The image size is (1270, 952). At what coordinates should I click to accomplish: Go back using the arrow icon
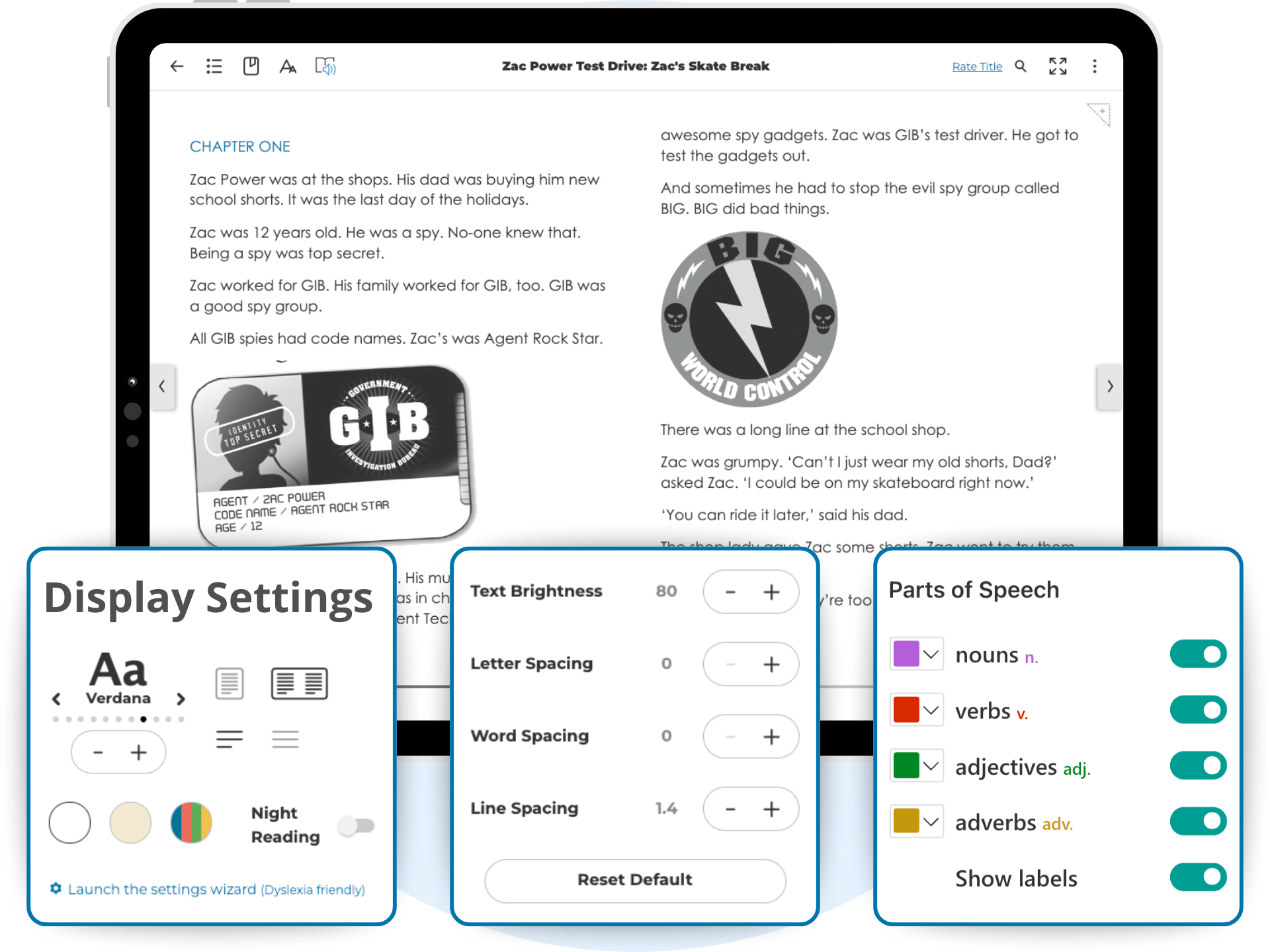[x=177, y=66]
